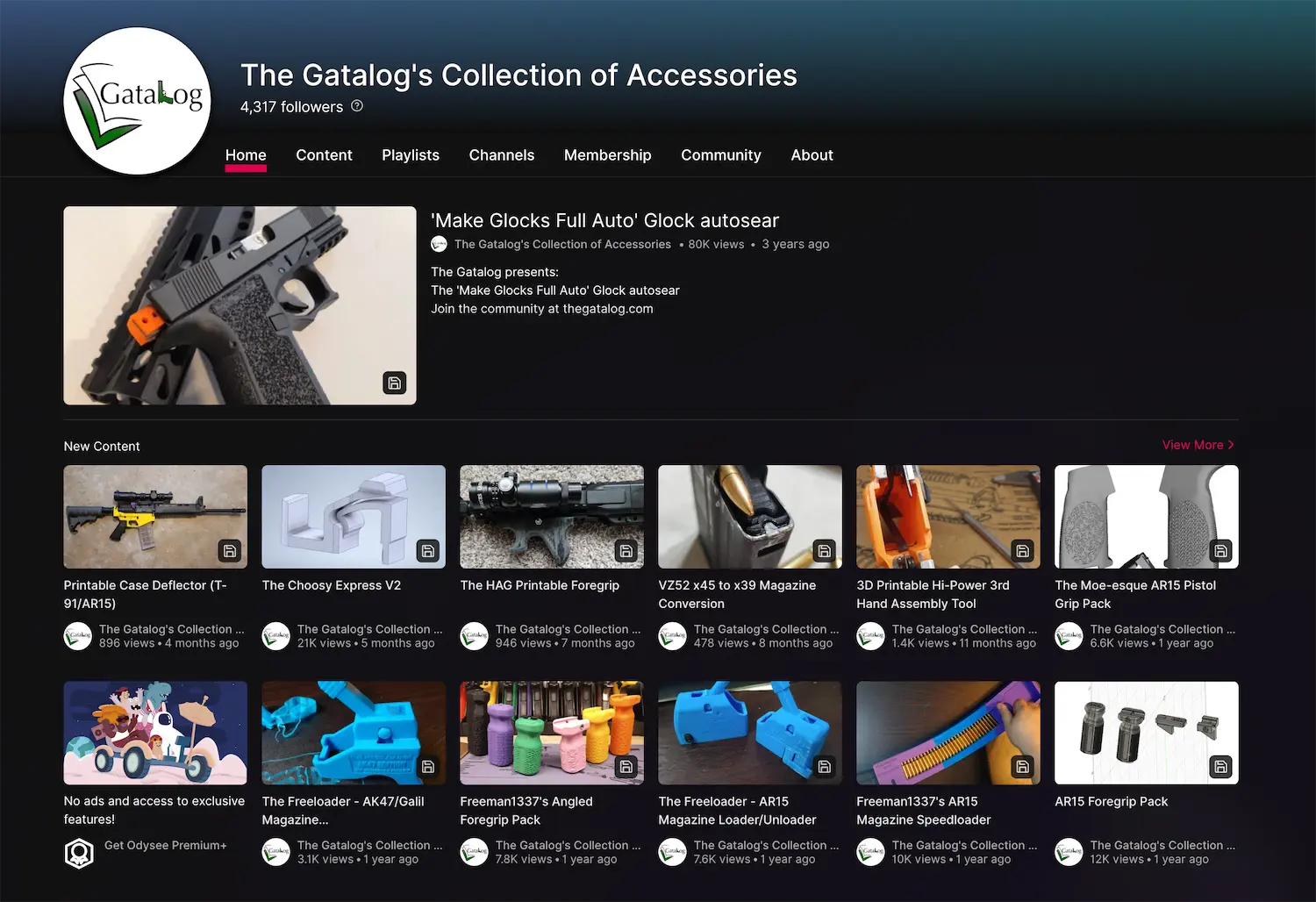The width and height of the screenshot is (1316, 902).
Task: Open 3D Printable Hi-Power Assembly Tool thumbnail
Action: 948,517
